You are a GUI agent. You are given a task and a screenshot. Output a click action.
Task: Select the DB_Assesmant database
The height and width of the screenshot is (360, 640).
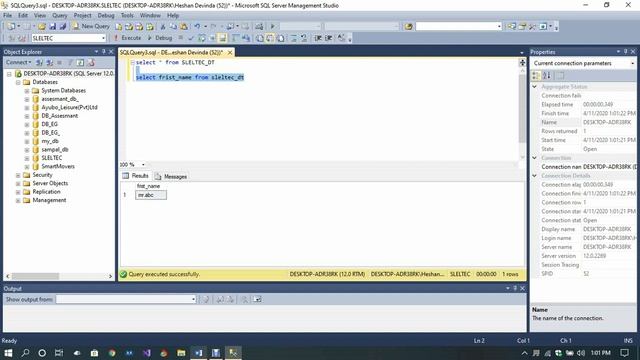(x=60, y=116)
